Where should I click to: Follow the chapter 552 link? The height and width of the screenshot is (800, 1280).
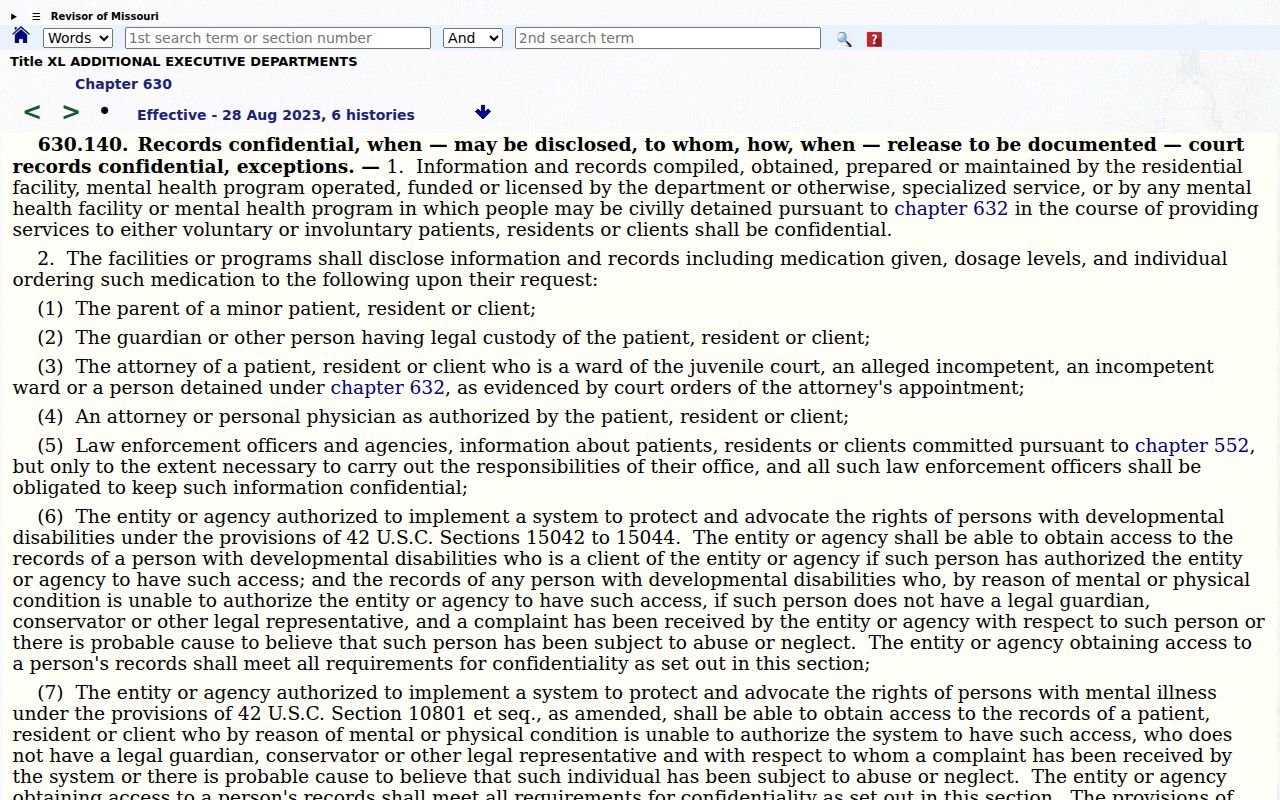coord(1192,446)
